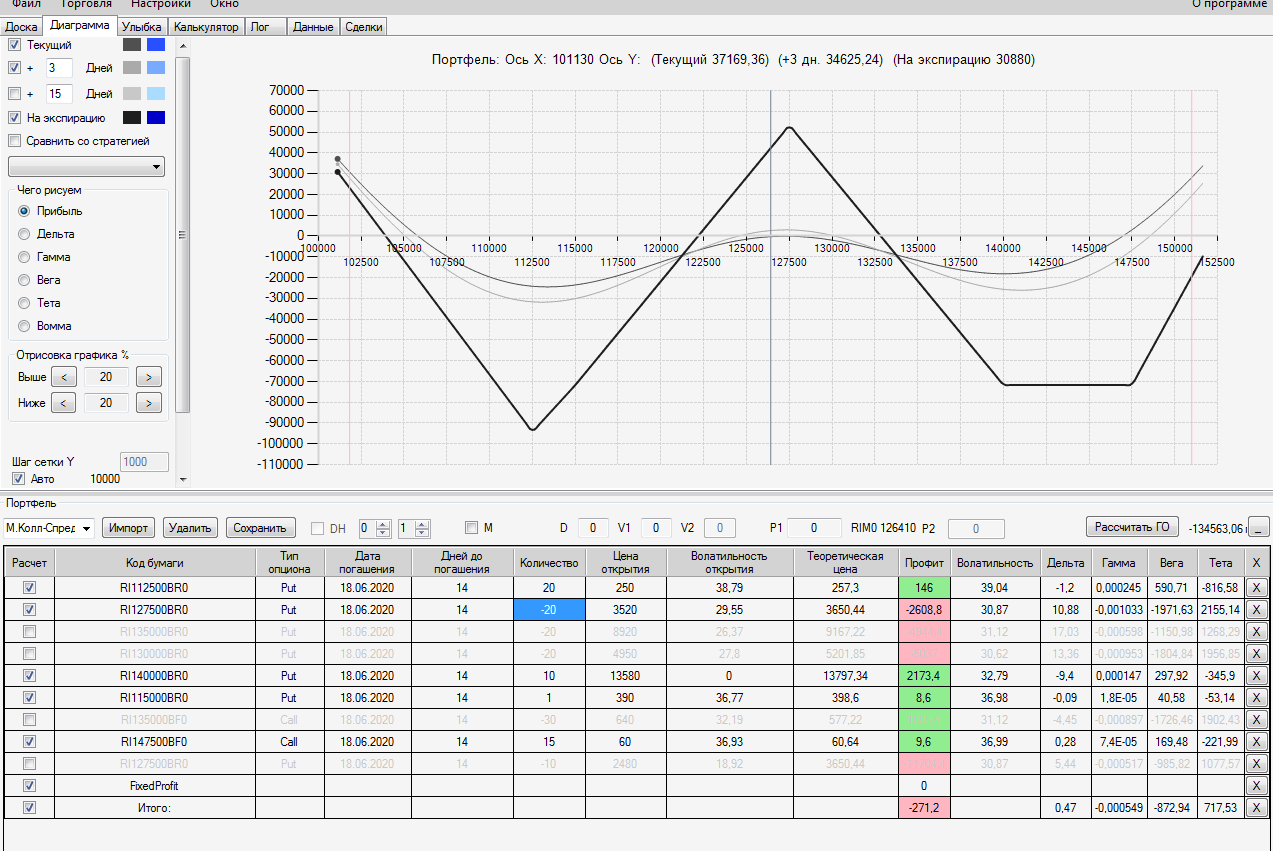1273x851 pixels.
Task: Click the 2173,4 profit cell
Action: (x=925, y=676)
